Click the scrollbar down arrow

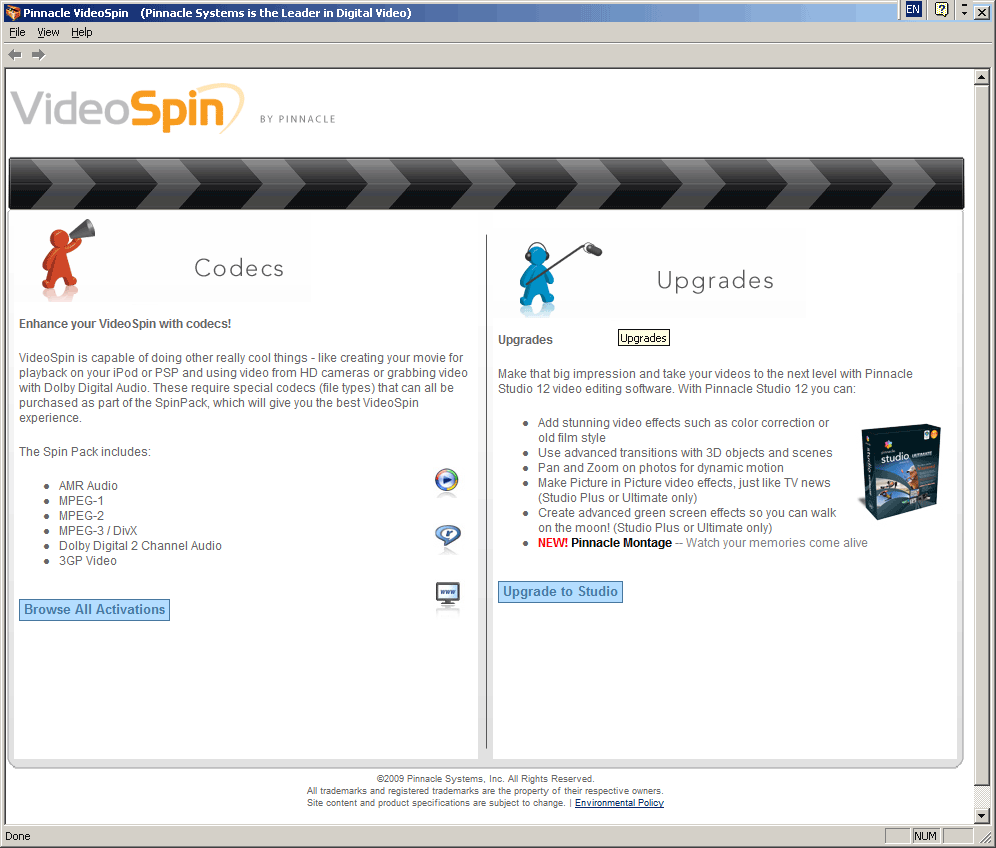tap(981, 816)
